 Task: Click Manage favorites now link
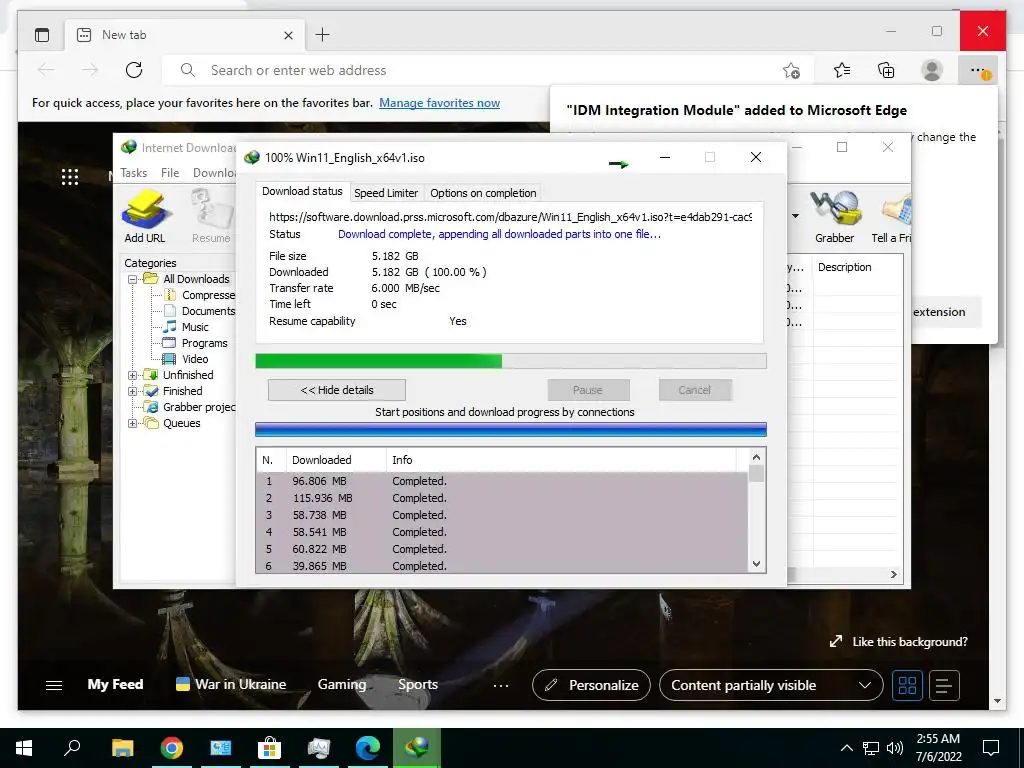click(440, 103)
